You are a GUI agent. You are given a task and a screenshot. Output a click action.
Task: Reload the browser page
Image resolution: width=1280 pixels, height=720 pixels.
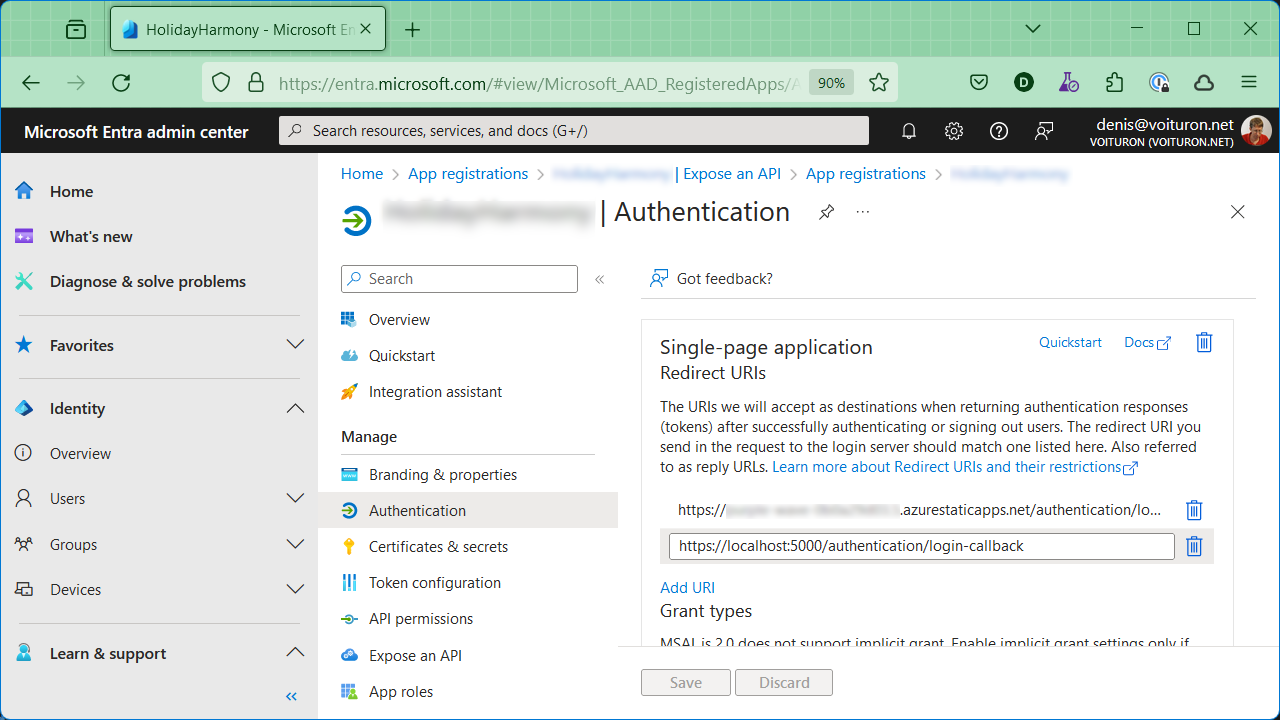(121, 83)
